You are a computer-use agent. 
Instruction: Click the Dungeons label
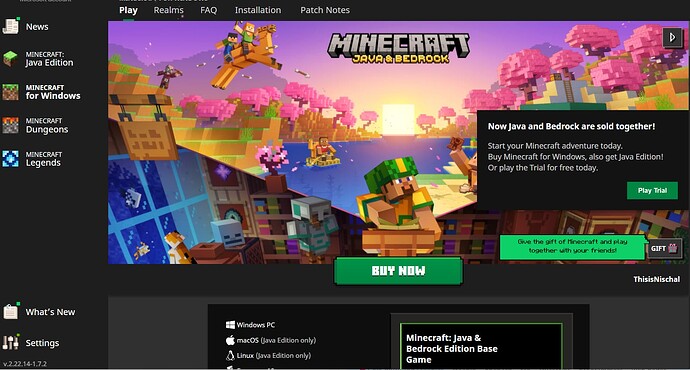pos(47,129)
